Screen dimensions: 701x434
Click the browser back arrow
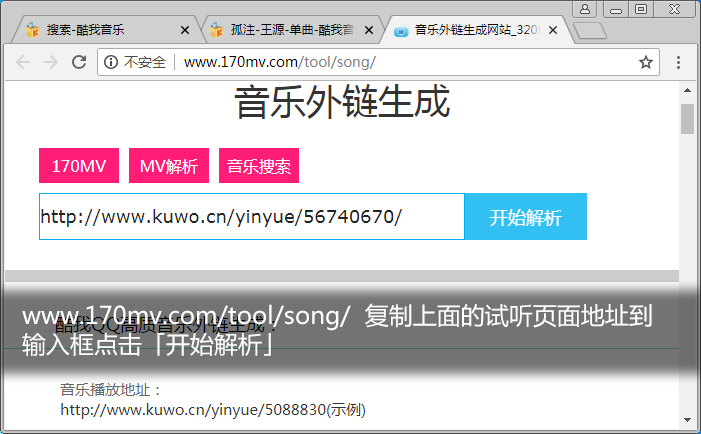pyautogui.click(x=23, y=62)
